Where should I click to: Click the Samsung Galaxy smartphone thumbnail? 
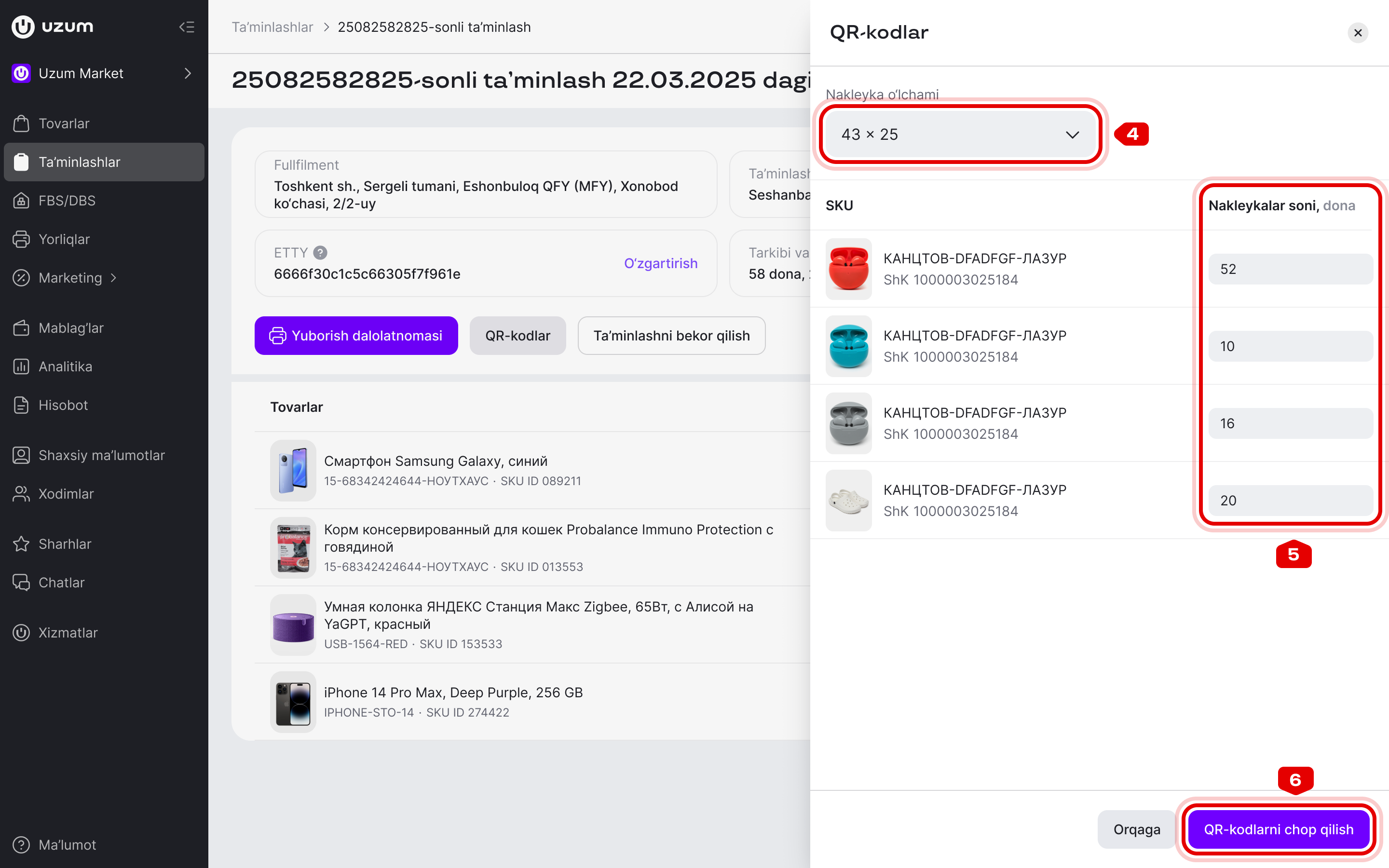293,471
